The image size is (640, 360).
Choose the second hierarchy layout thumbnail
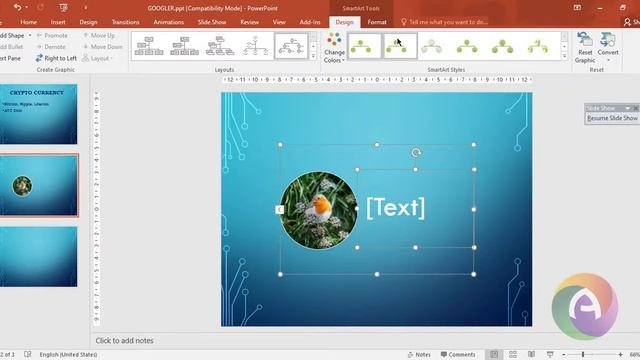[x=184, y=46]
